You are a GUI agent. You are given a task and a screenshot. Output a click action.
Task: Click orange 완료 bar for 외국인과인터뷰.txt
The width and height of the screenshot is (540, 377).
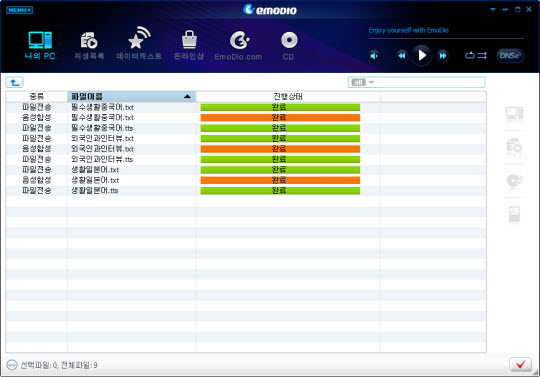click(x=280, y=149)
